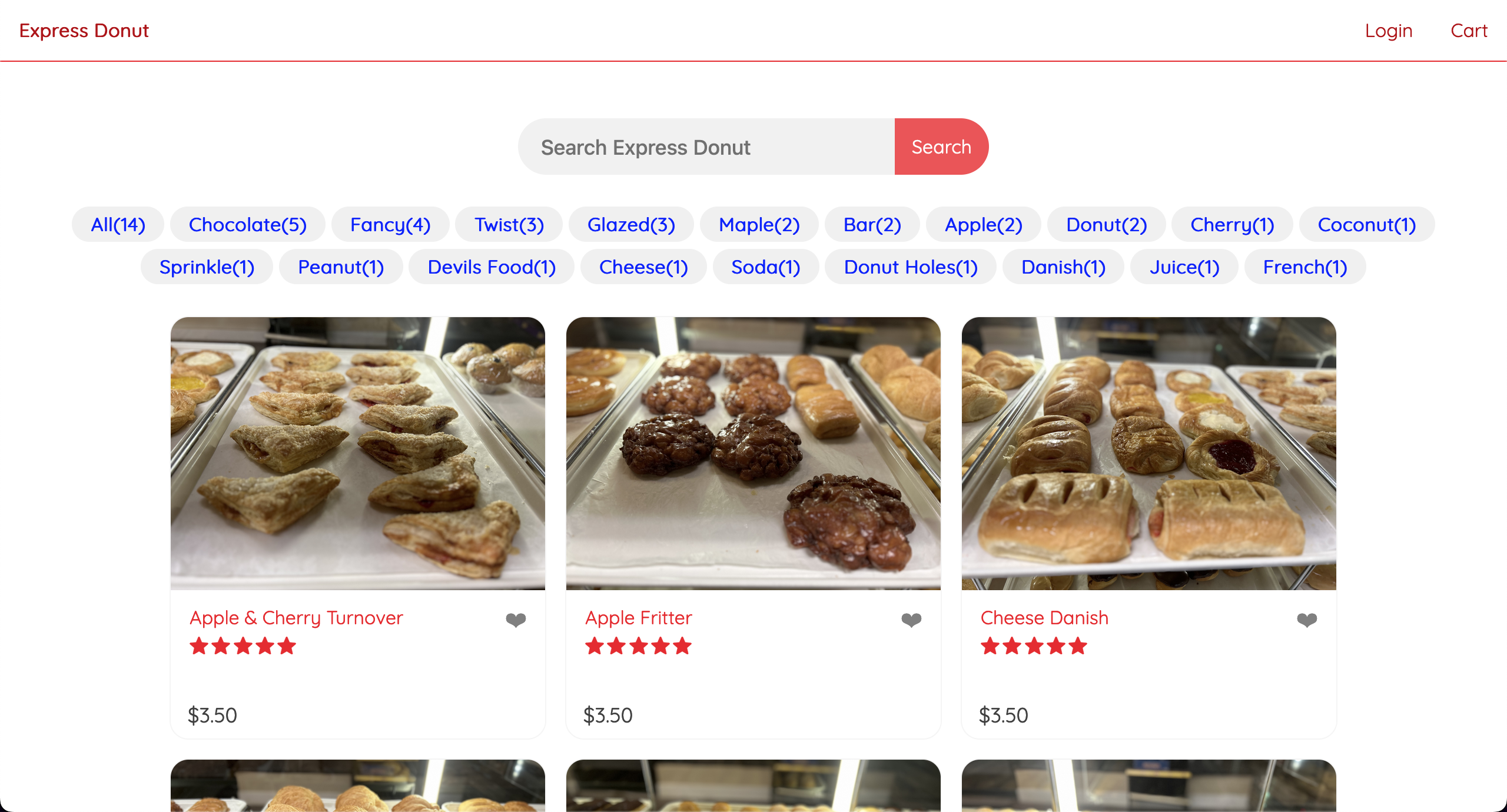
Task: Open the Cart link
Action: tap(1469, 31)
